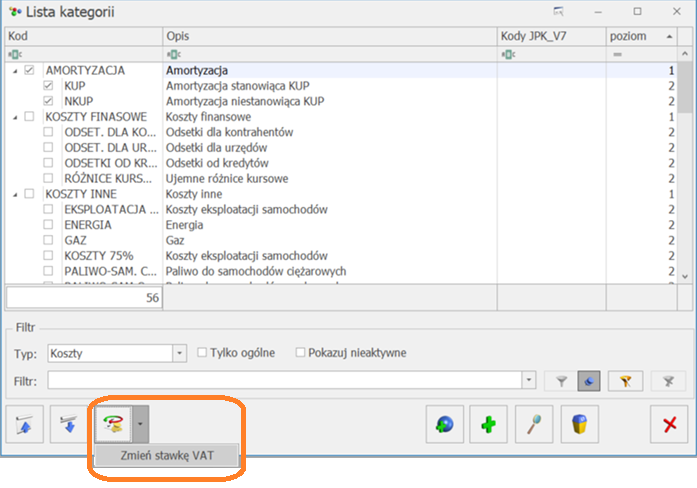Click the move category up icon

coord(24,424)
